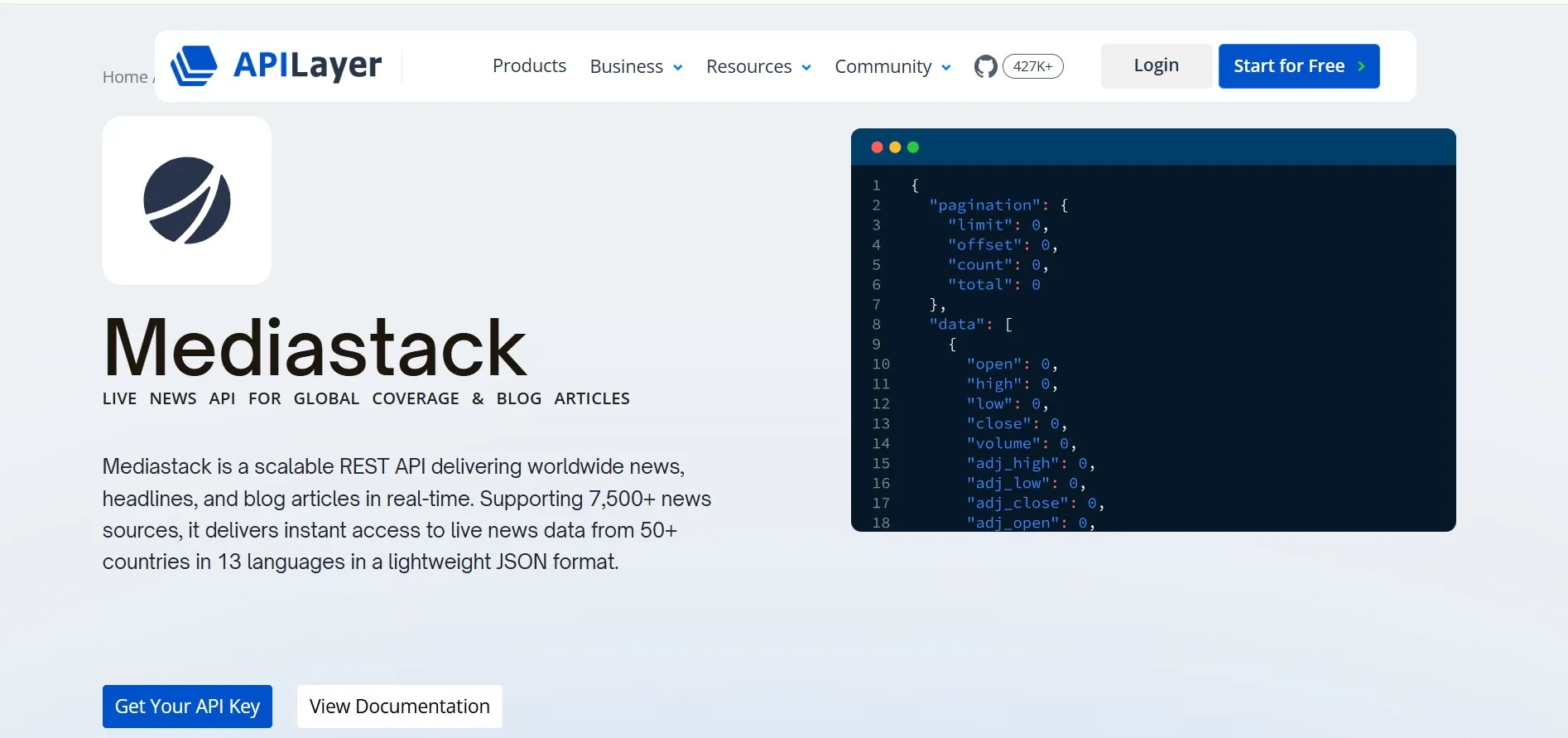1568x738 pixels.
Task: Click the Start for Free button
Action: [x=1298, y=65]
